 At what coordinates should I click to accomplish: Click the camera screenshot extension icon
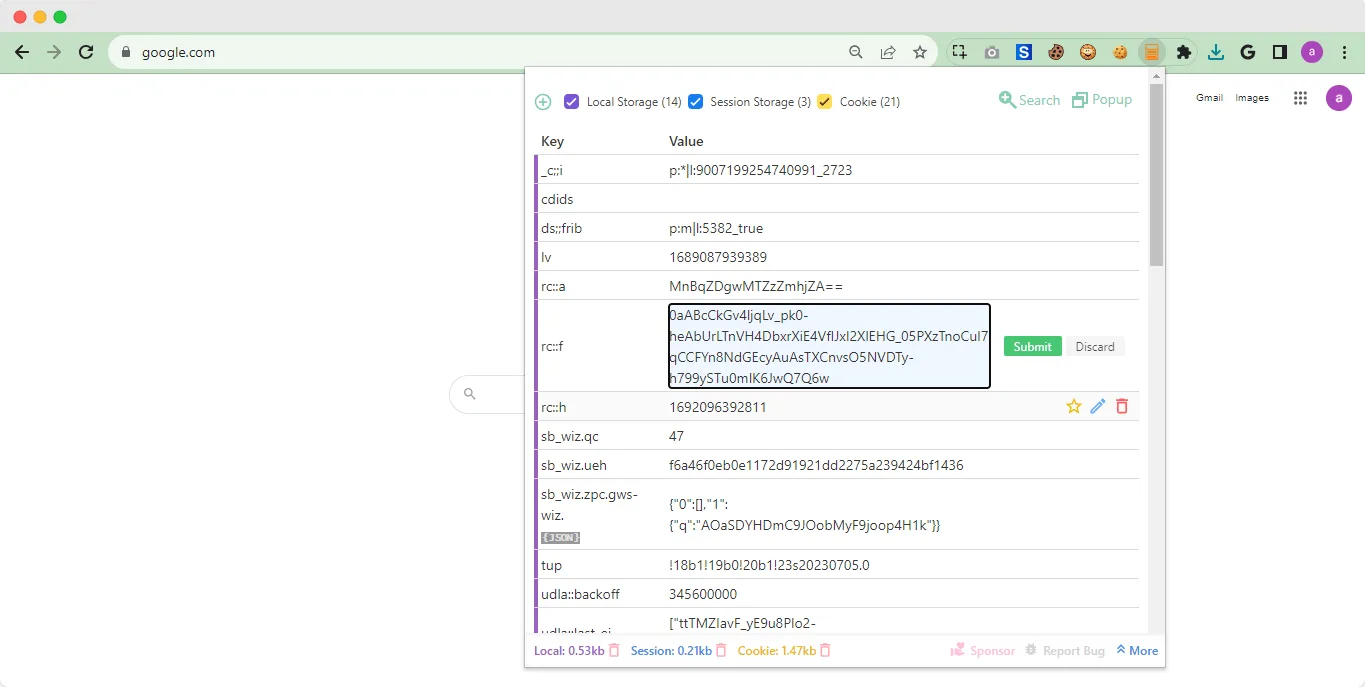(x=992, y=52)
